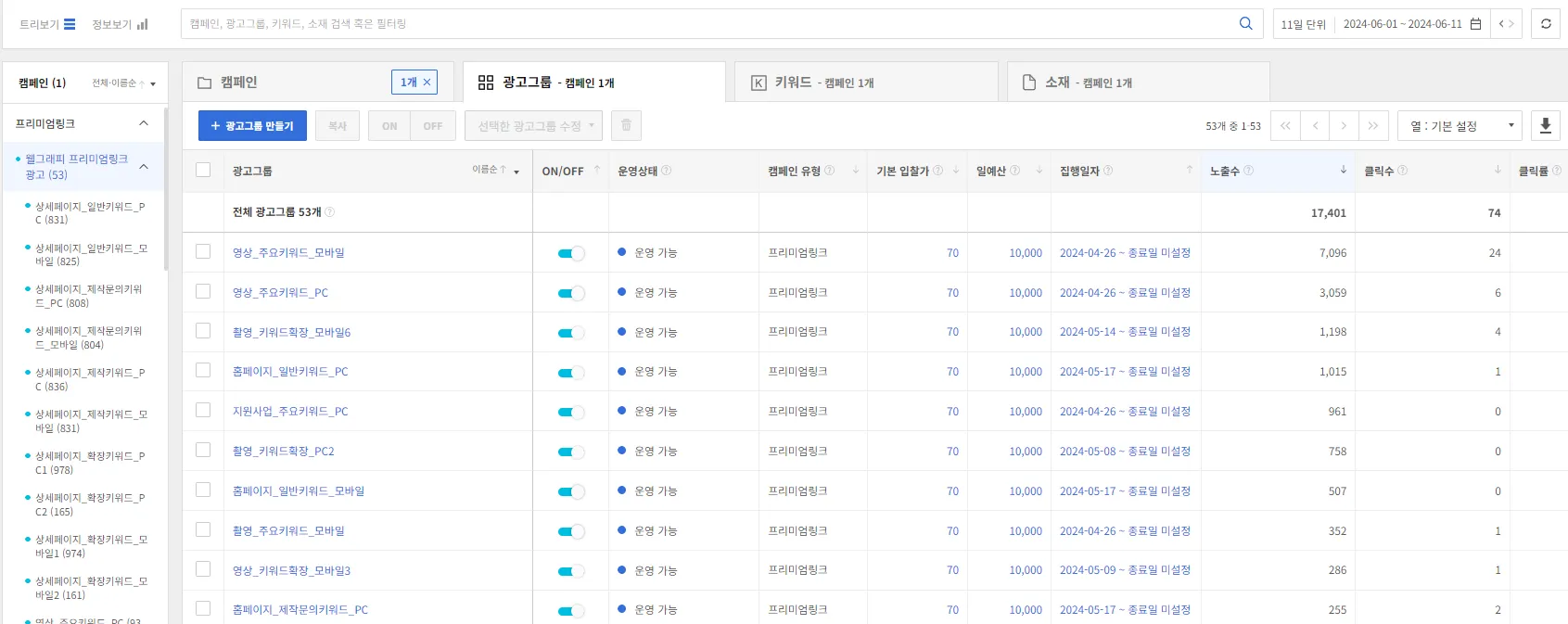Click the 광고그룹 만들기 button

[252, 126]
